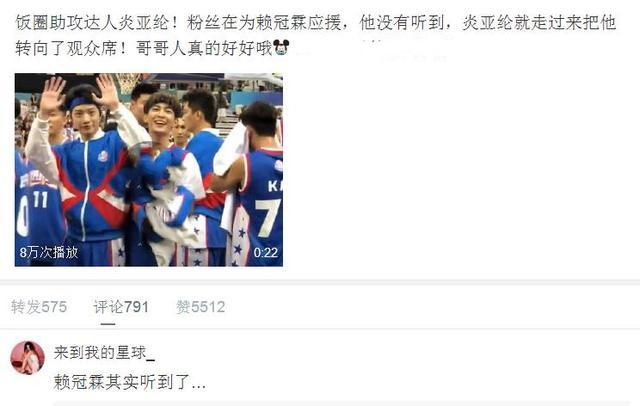Click the name 赖冠霖 in the post text
Screen dimensions: 640x406
(x=281, y=22)
